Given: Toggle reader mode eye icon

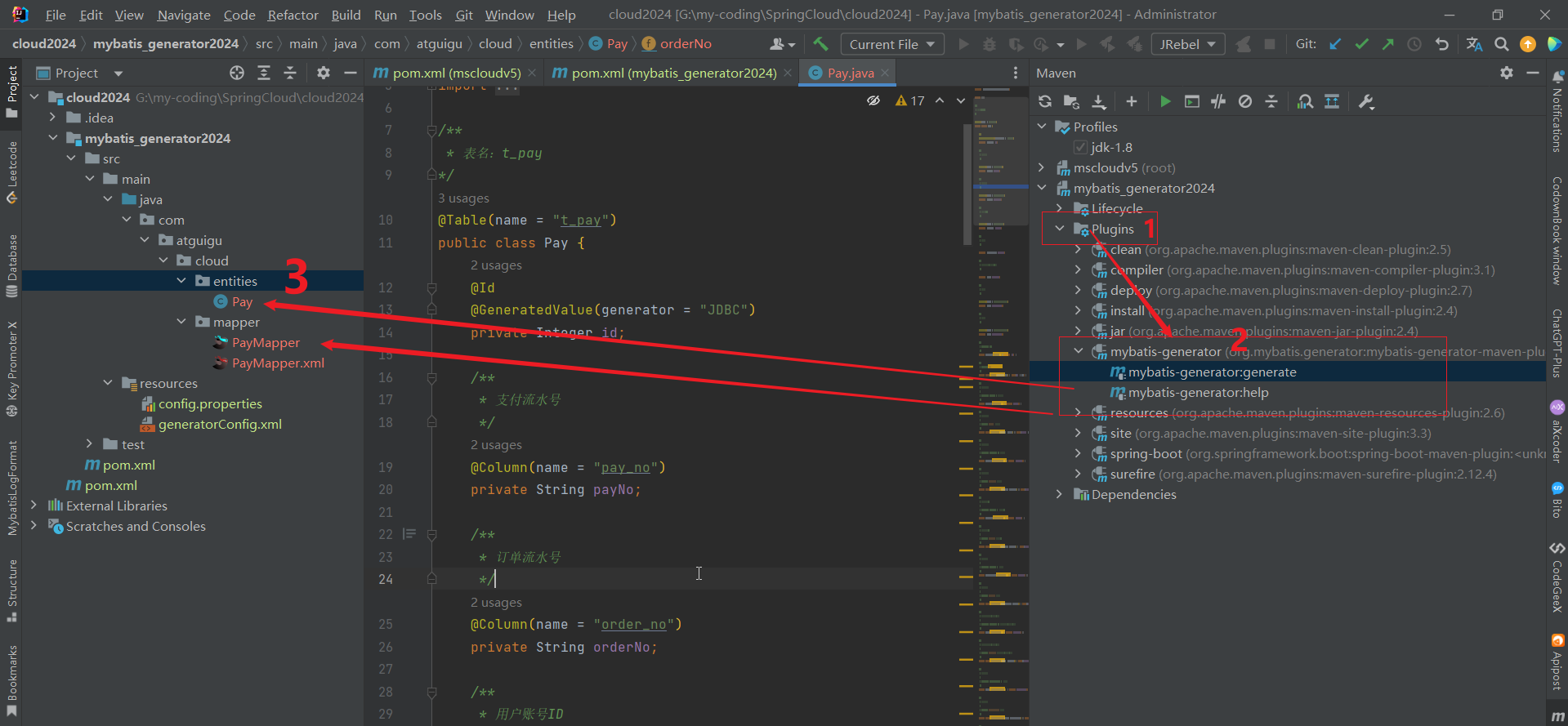Looking at the screenshot, I should click(x=873, y=100).
